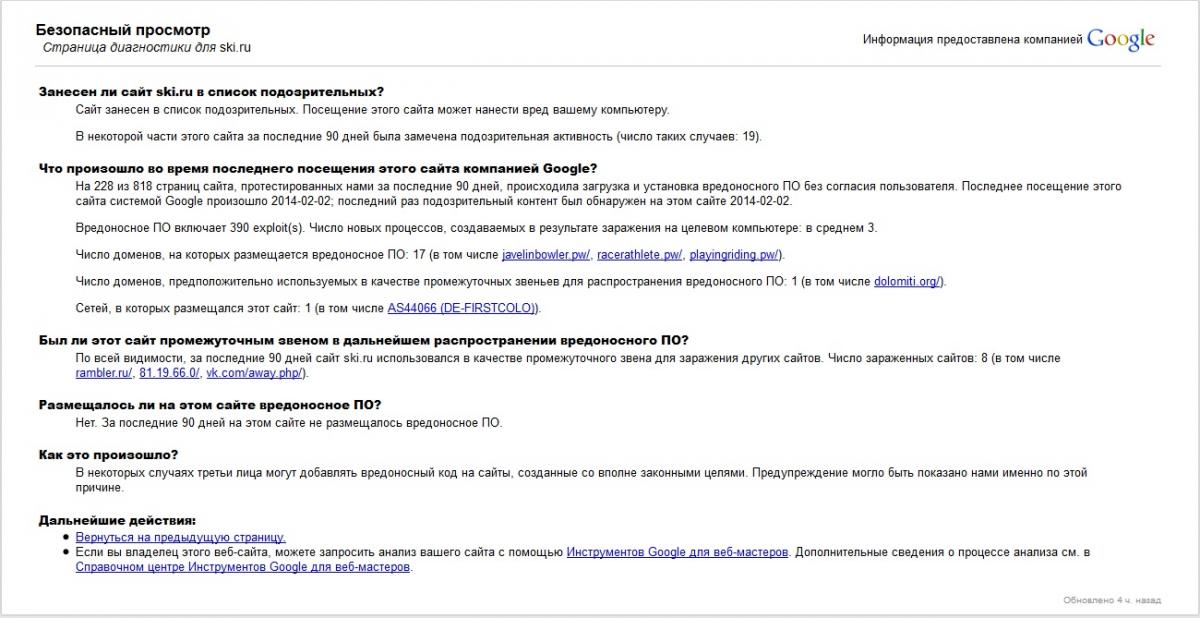Open the playingriding.pw/ link

pyautogui.click(x=735, y=254)
